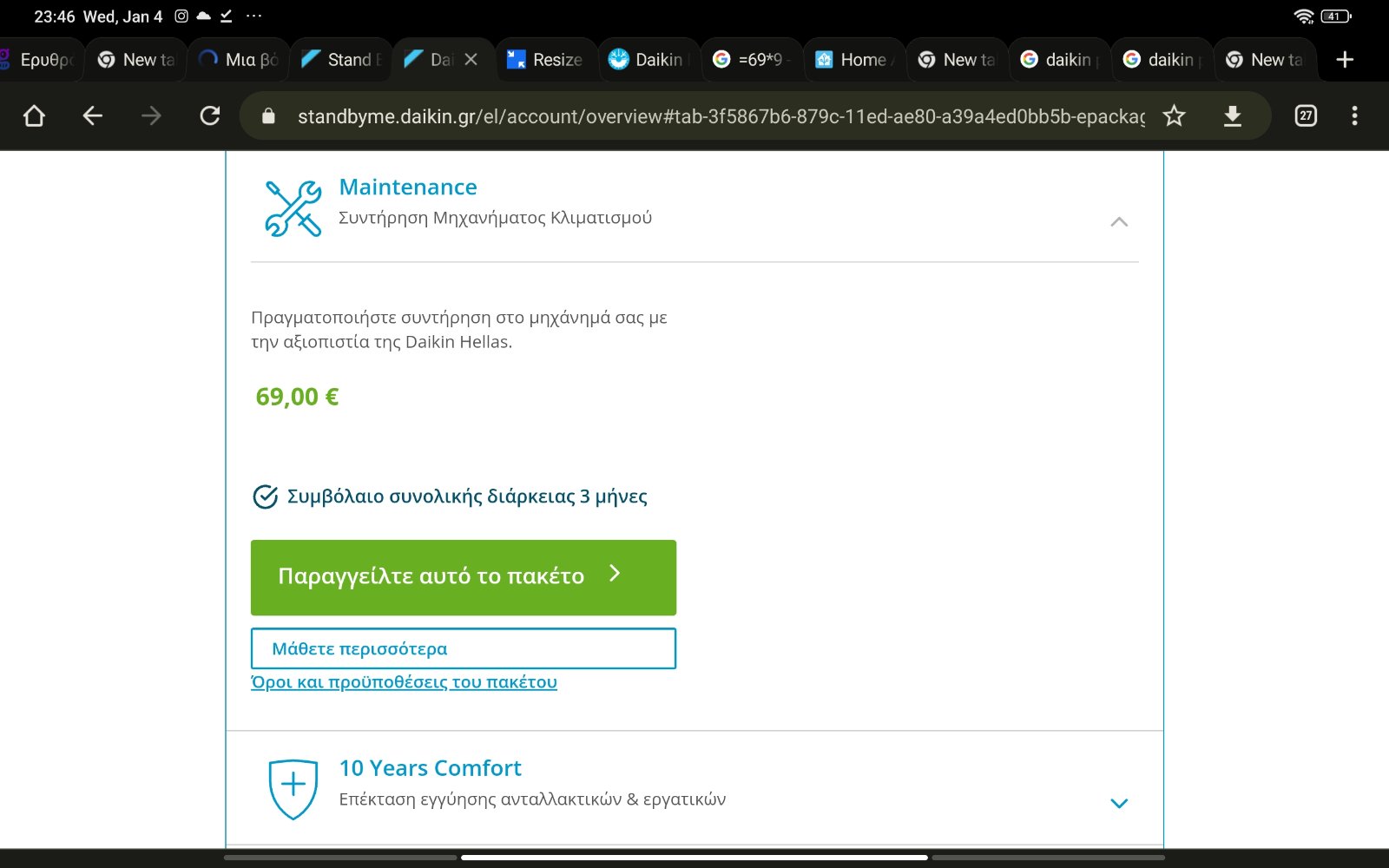Switch to the Μια βό tab
1389x868 pixels.
[239, 59]
